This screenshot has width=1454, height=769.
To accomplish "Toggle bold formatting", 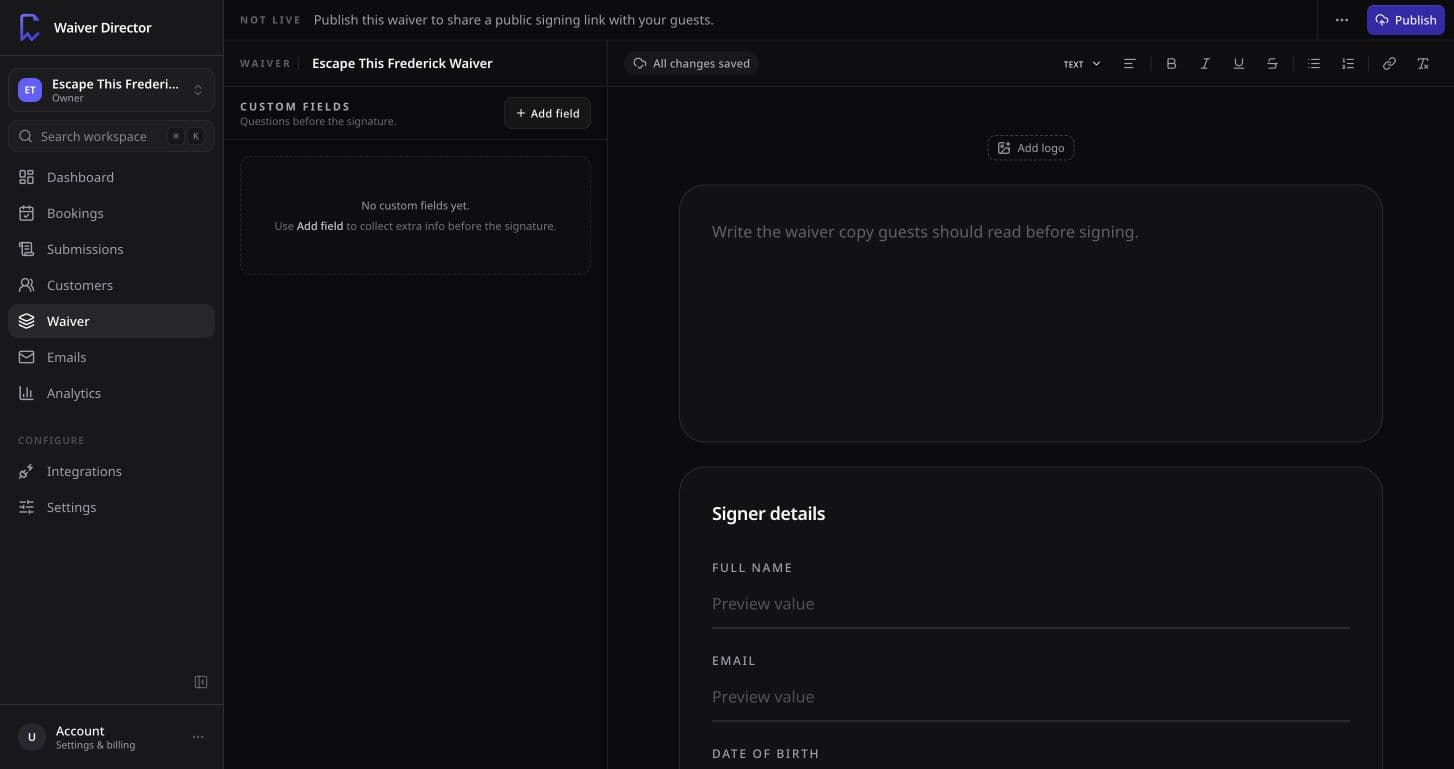I will [x=1171, y=63].
